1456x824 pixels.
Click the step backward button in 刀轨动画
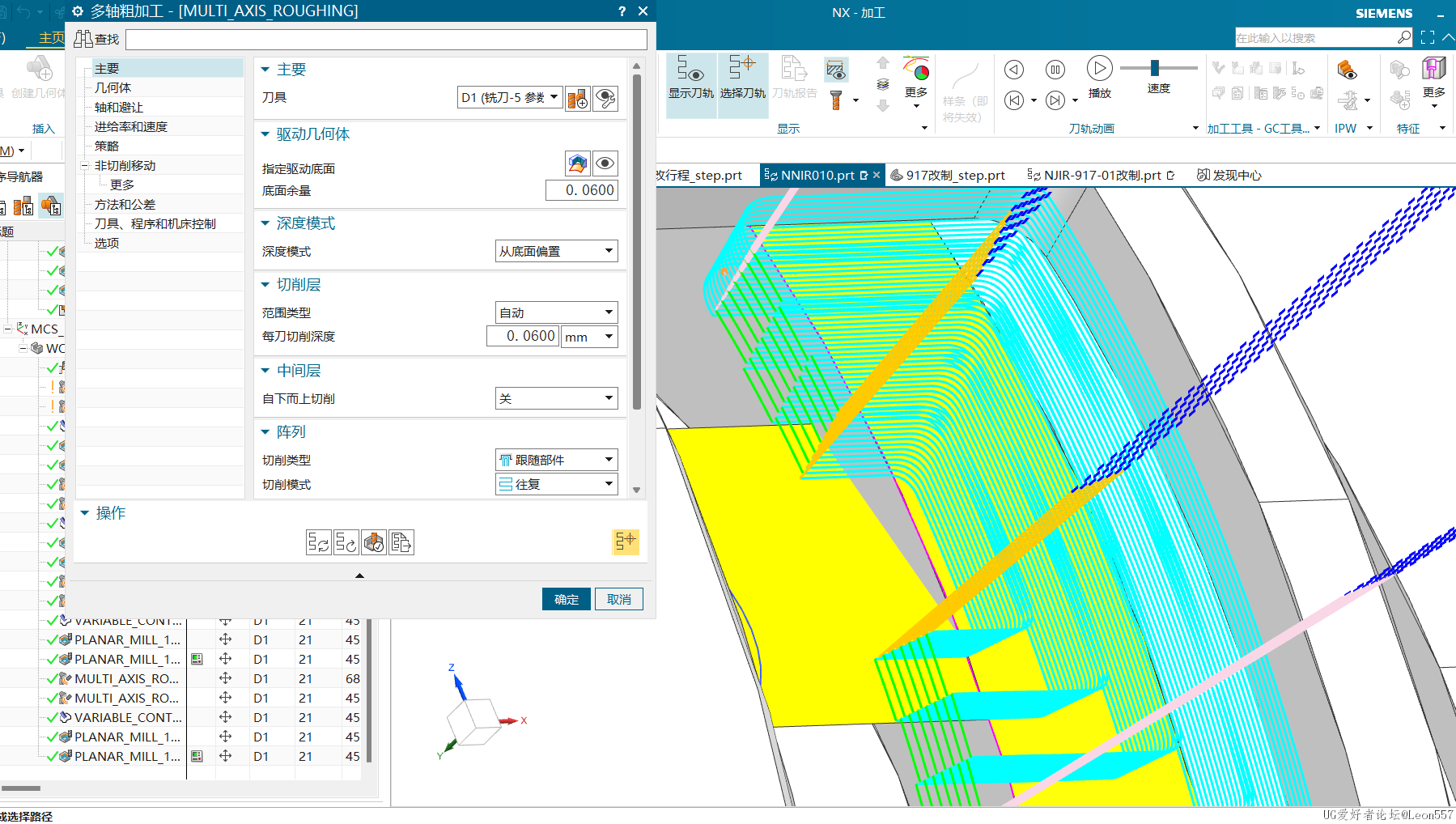[1014, 70]
